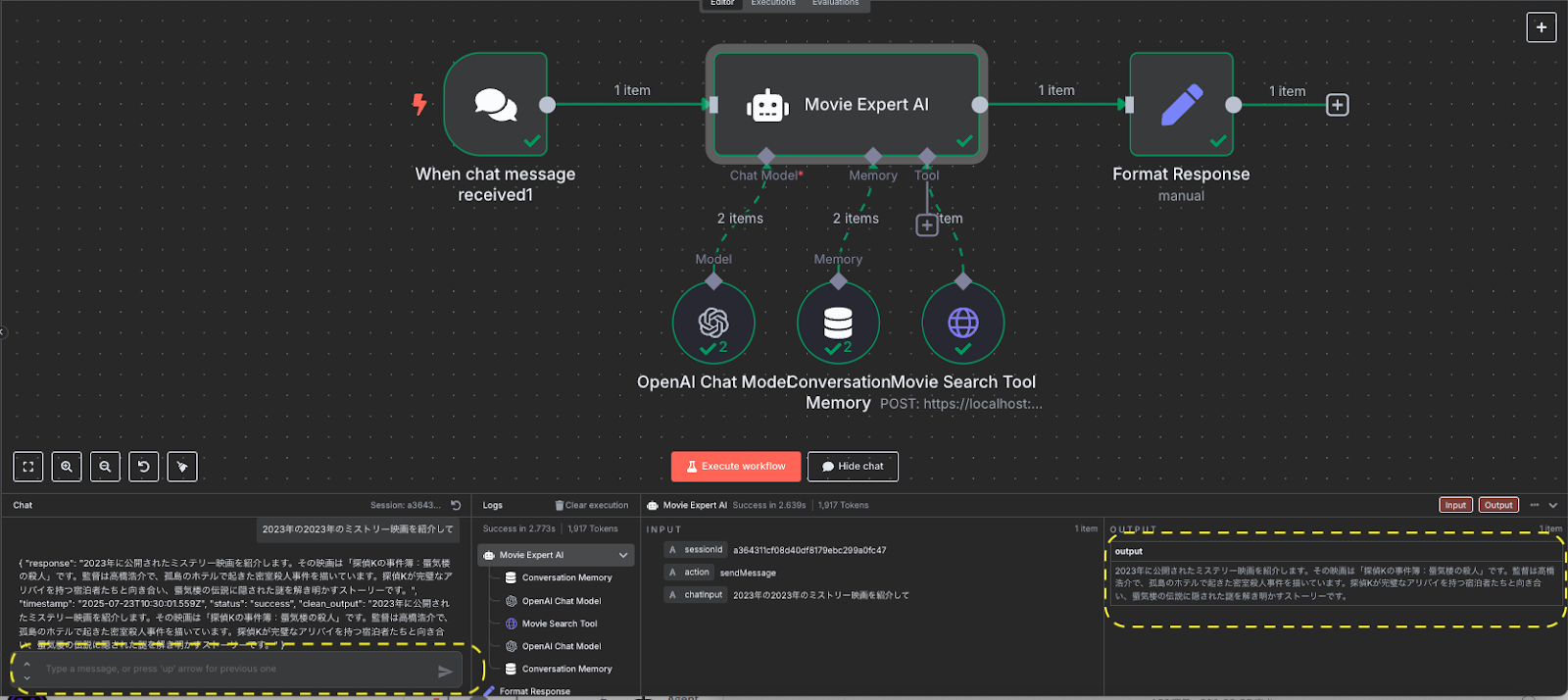
Task: Select the top Conversation Memory log entry
Action: 566,577
